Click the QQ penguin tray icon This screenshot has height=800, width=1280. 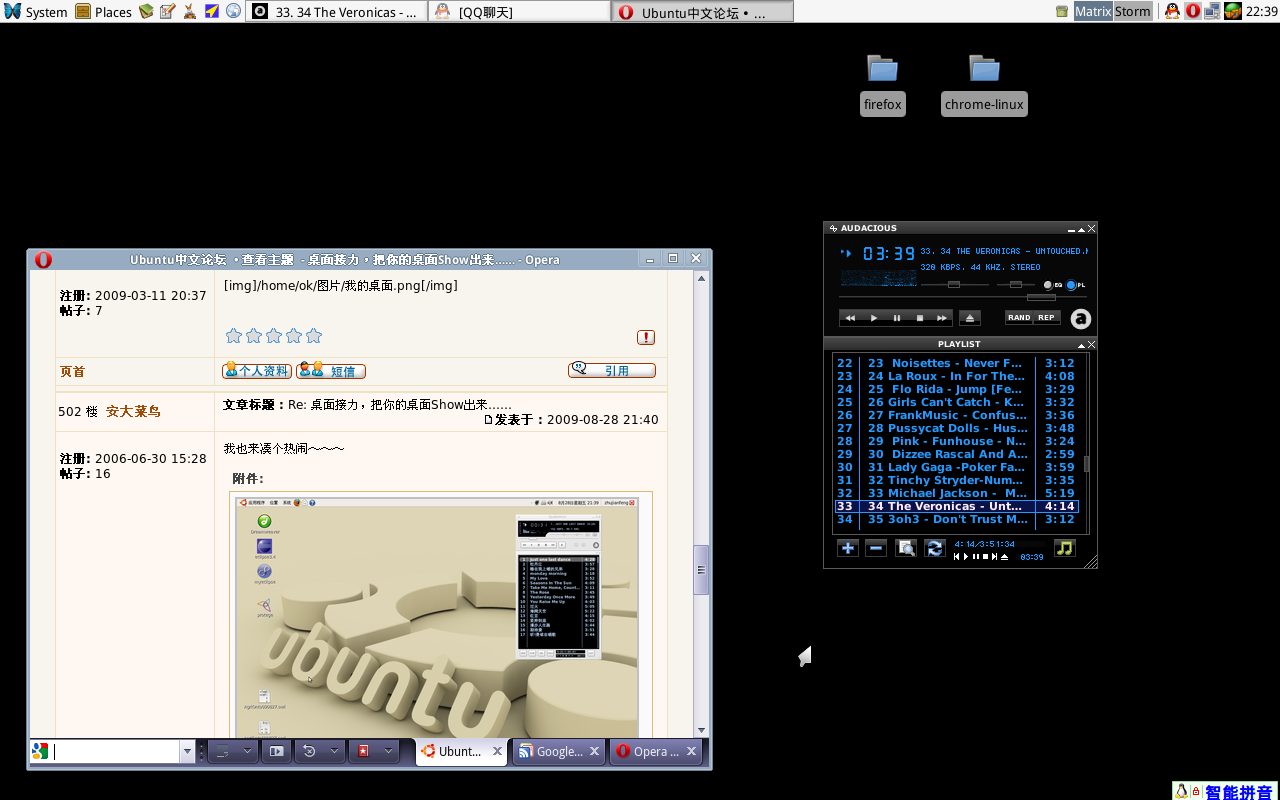1173,12
